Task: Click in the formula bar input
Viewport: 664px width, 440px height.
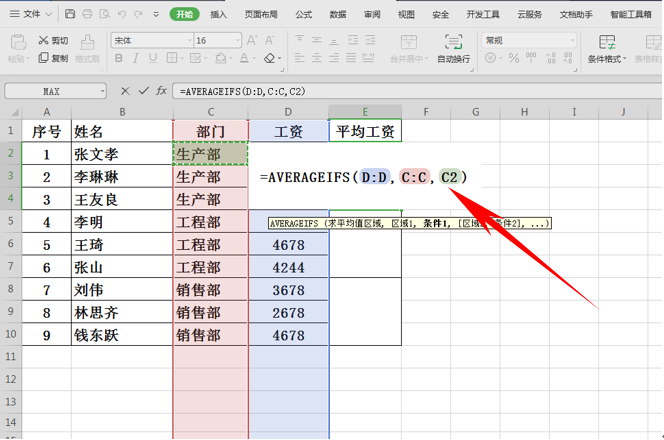Action: pos(417,91)
